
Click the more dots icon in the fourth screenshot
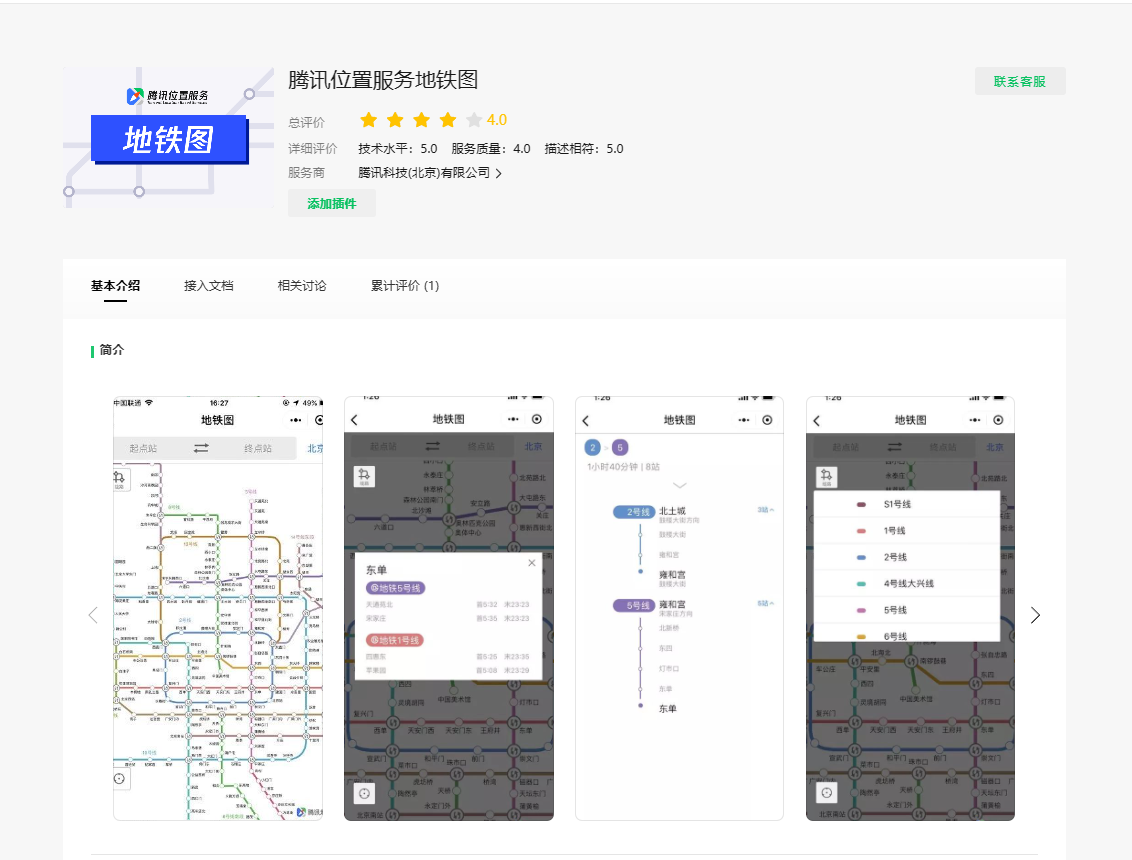(x=975, y=420)
